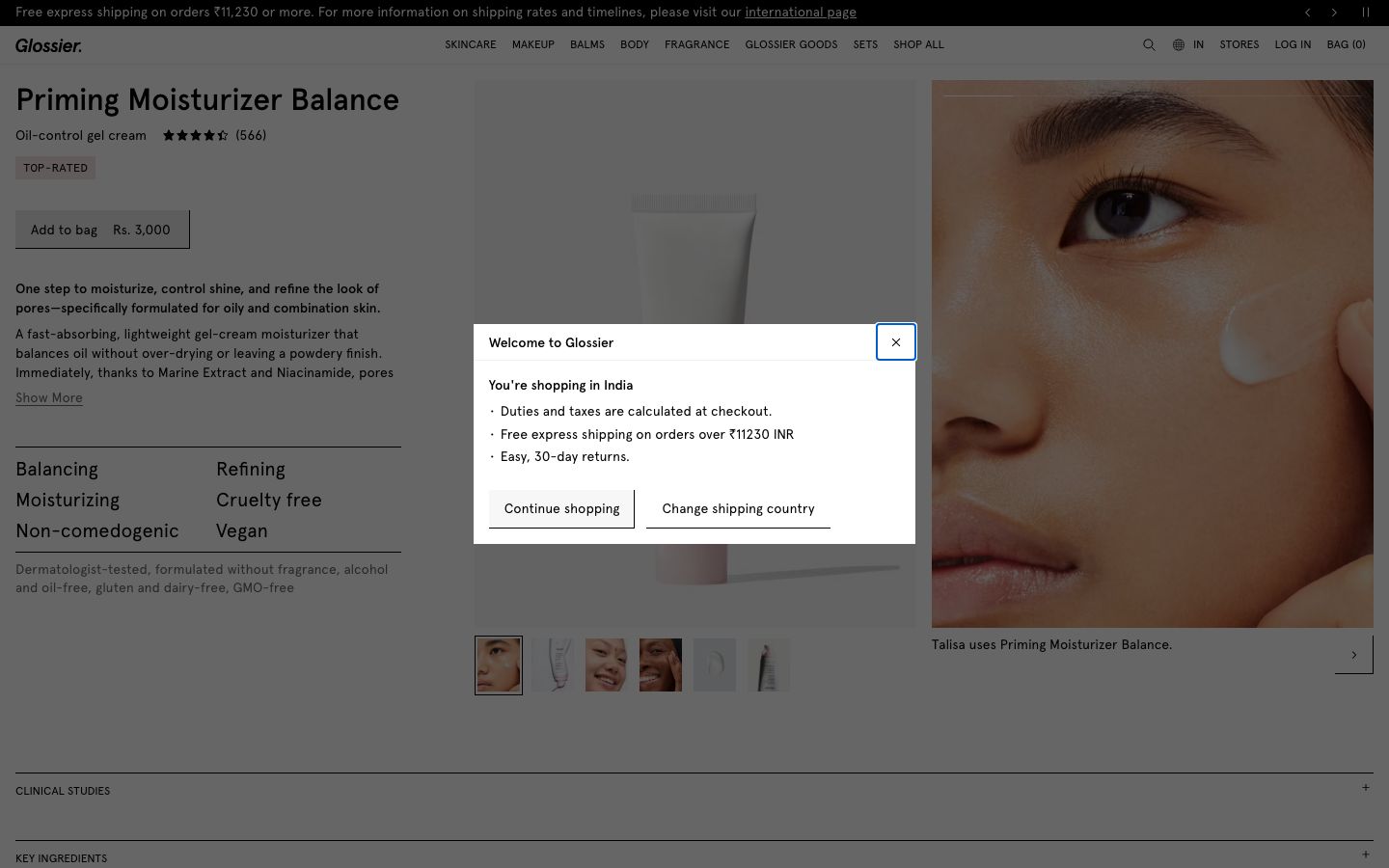Open the SHOP ALL menu
This screenshot has width=1389, height=868.
[918, 44]
